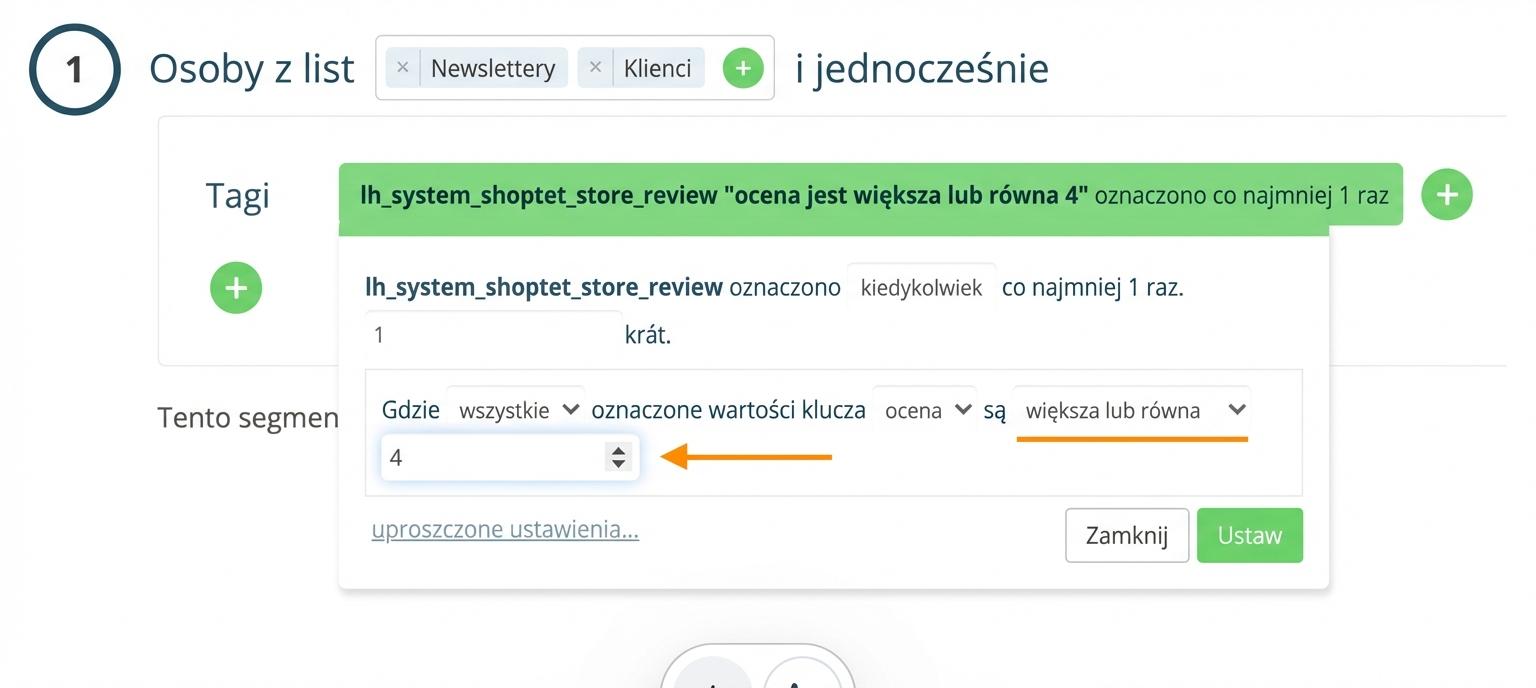Click the Tagi label
1536x688 pixels.
pyautogui.click(x=238, y=195)
